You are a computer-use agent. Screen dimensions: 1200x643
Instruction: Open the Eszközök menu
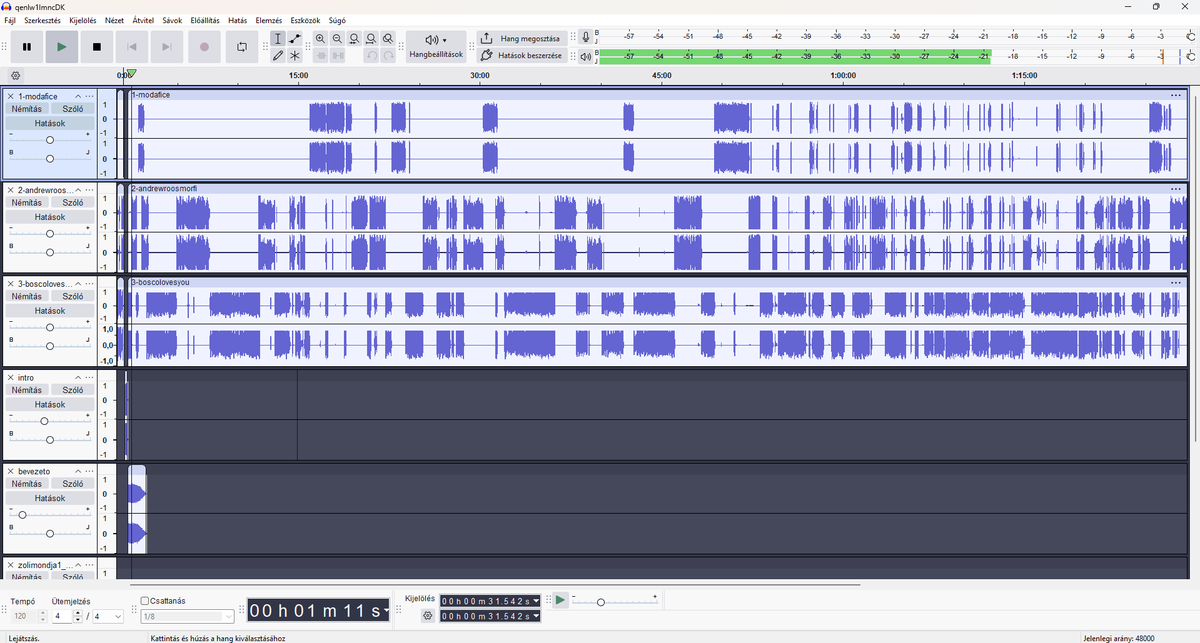305,20
